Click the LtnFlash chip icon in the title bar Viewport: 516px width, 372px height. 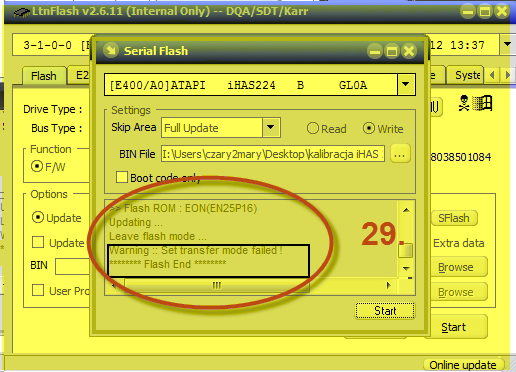click(x=22, y=12)
